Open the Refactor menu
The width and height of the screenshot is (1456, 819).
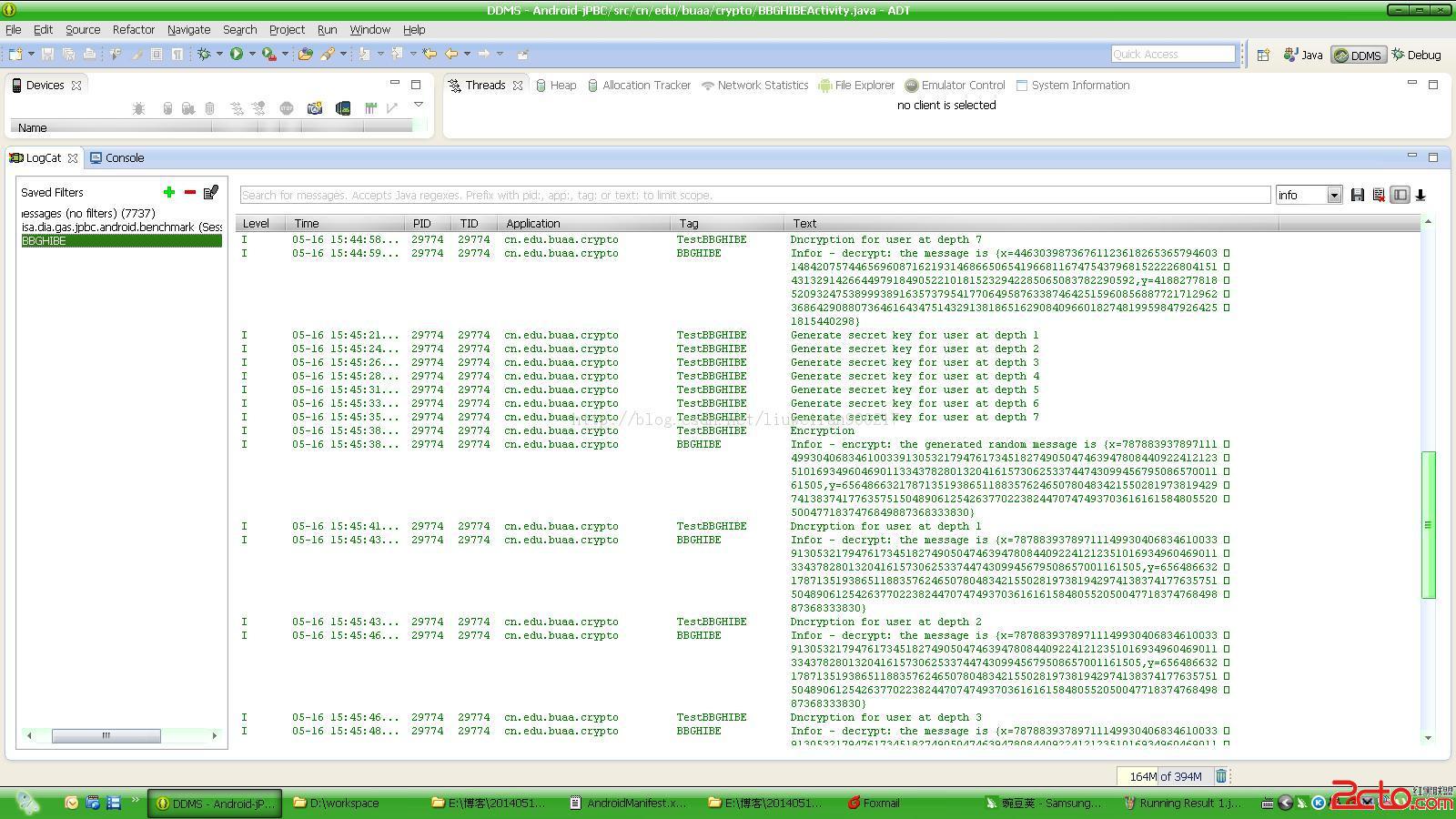[x=133, y=29]
